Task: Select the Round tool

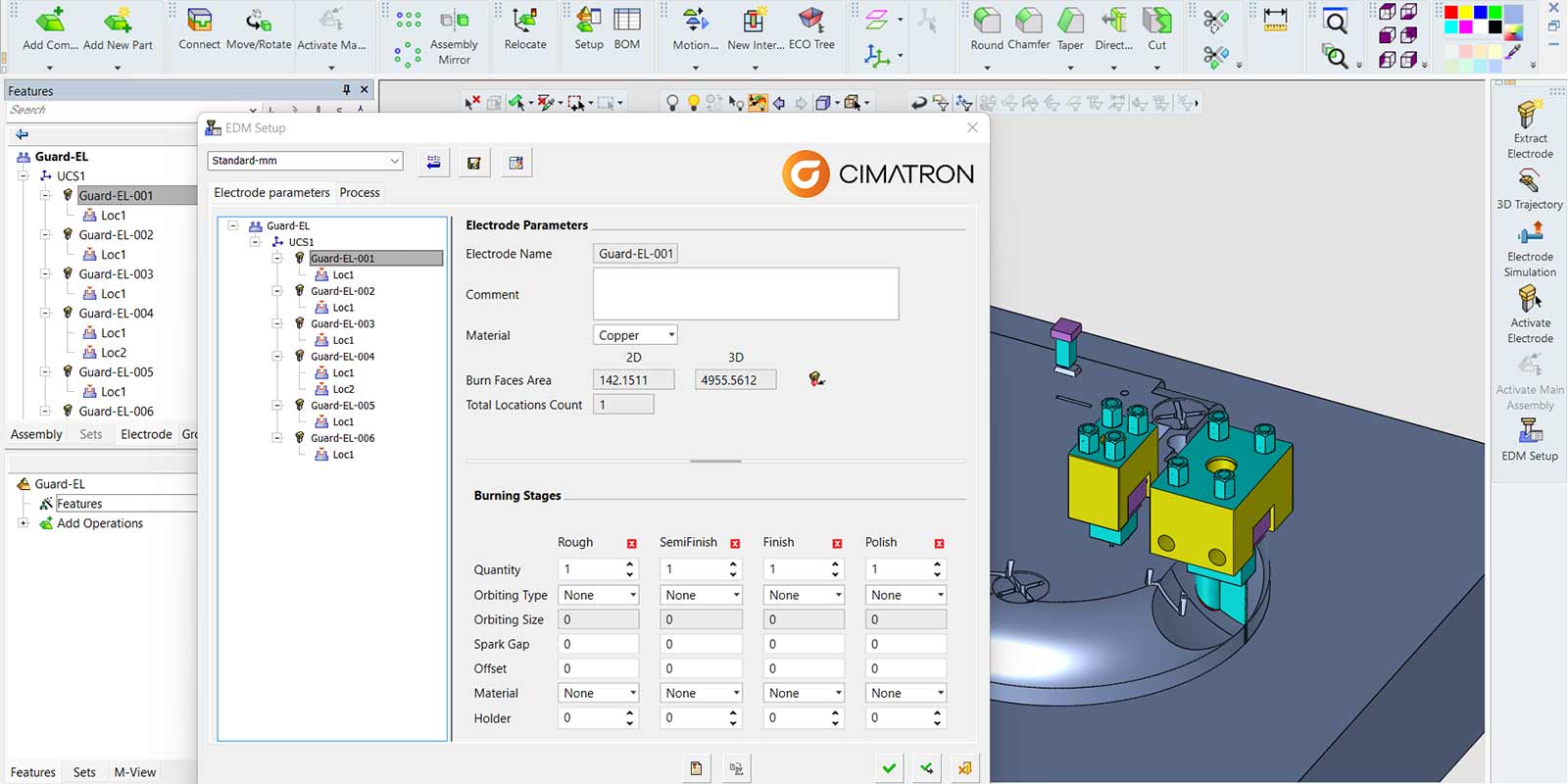Action: click(x=987, y=22)
